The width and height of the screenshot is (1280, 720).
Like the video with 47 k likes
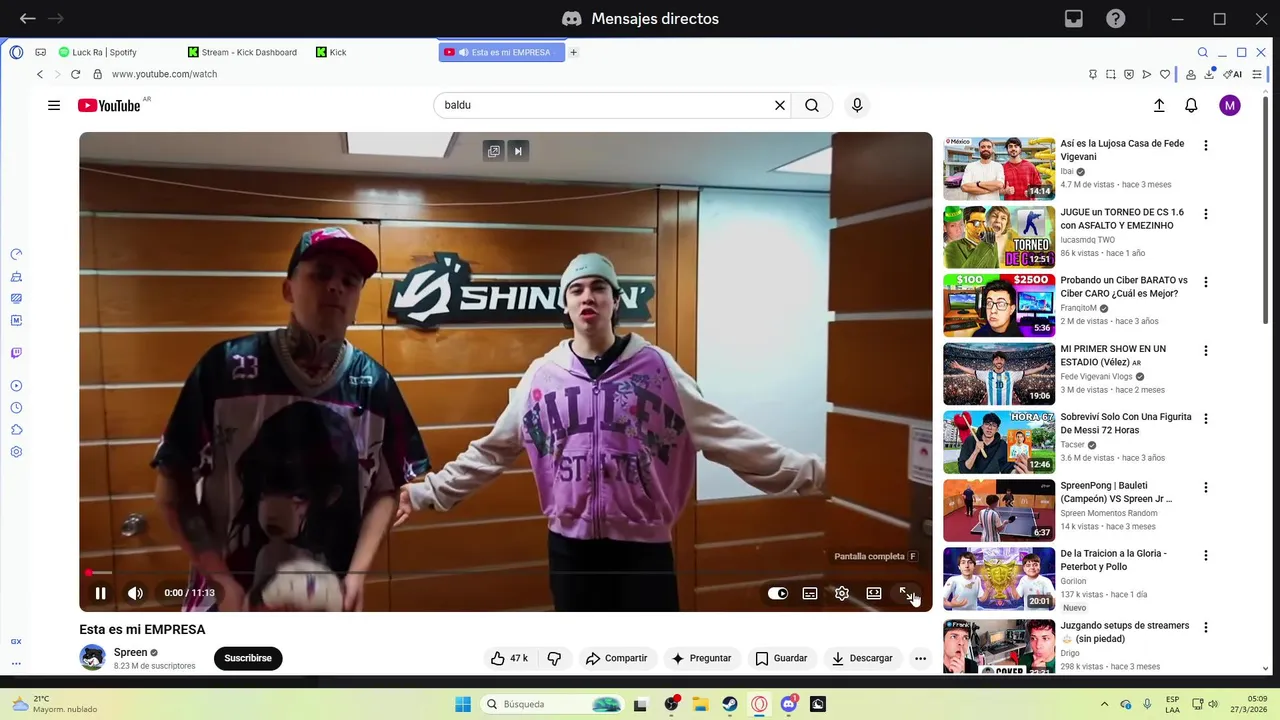point(509,658)
